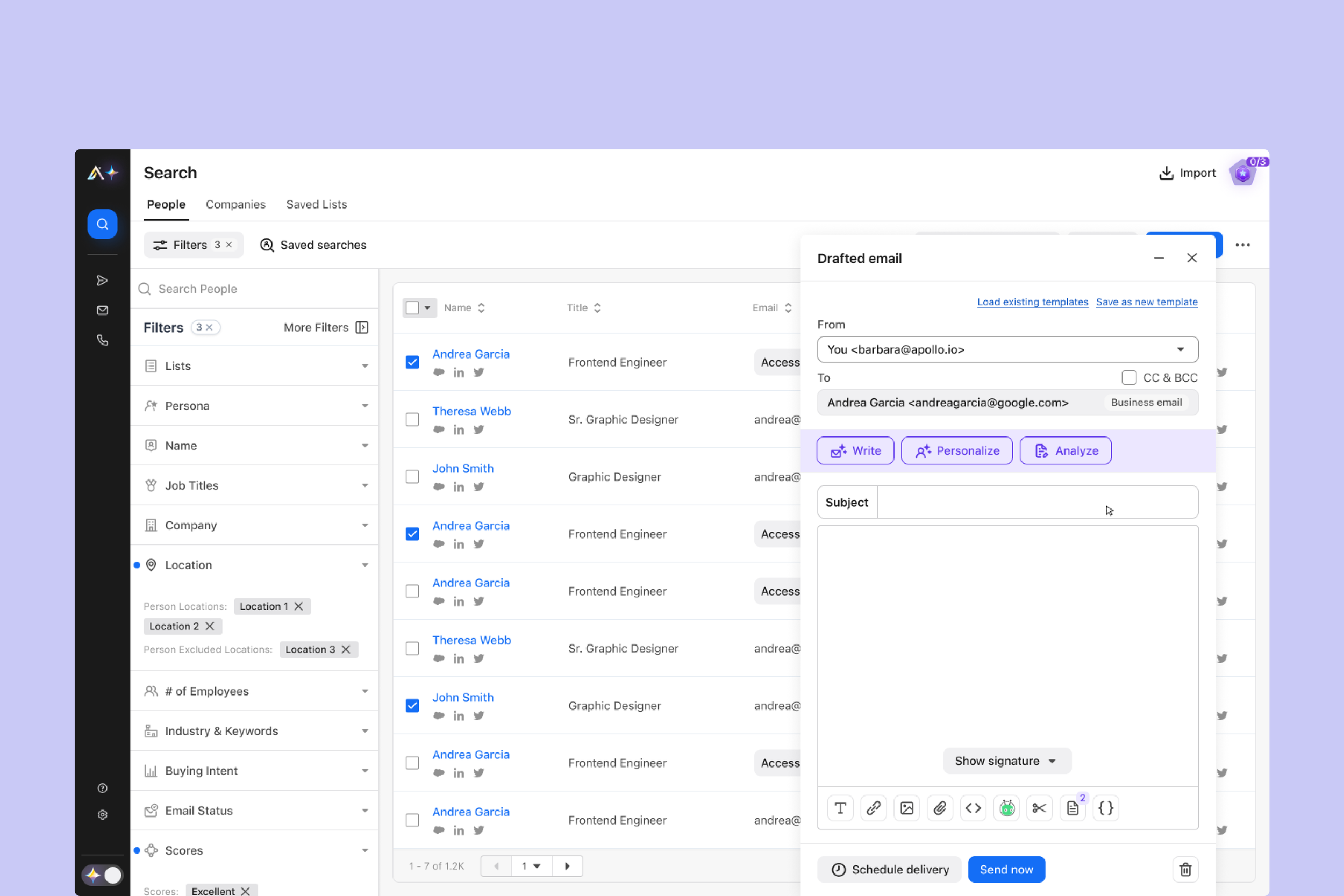Switch to the Companies tab

[x=235, y=205]
